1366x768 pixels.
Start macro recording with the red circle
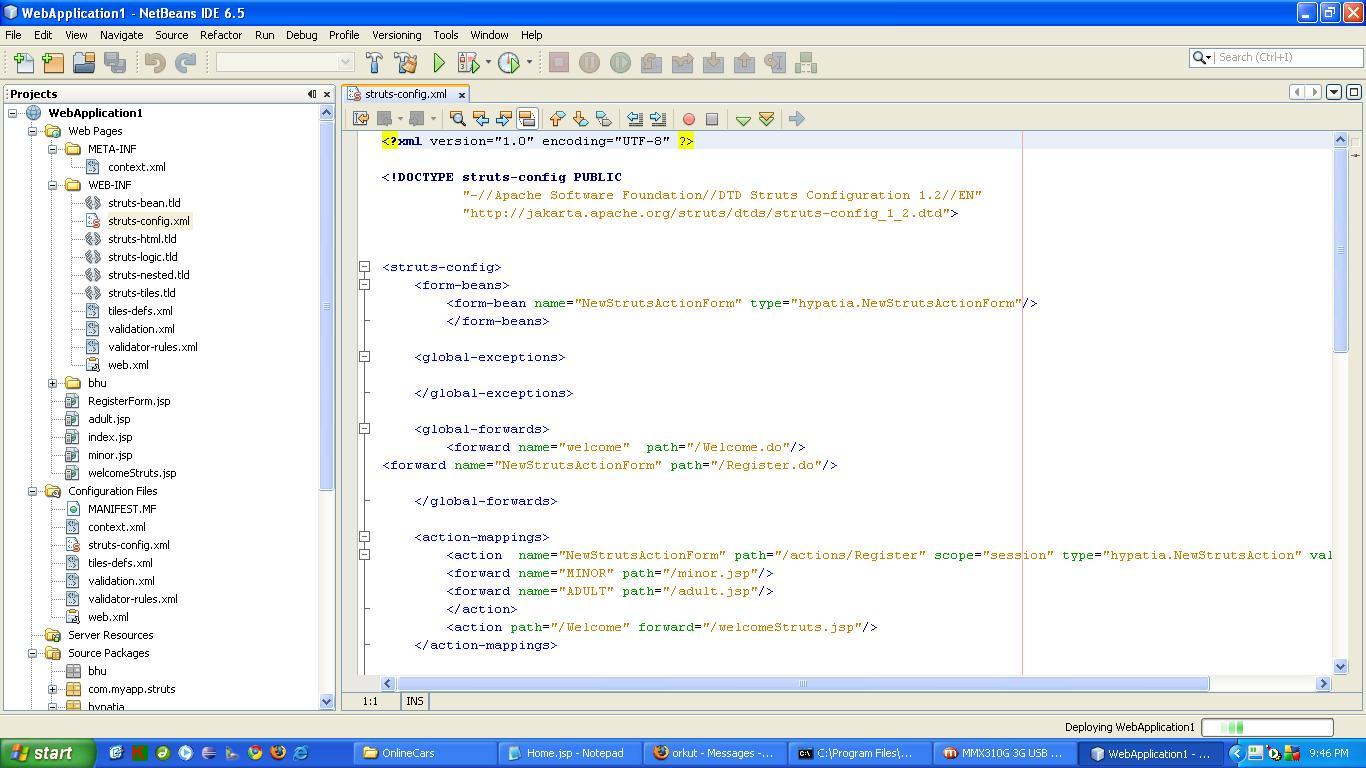click(x=689, y=119)
